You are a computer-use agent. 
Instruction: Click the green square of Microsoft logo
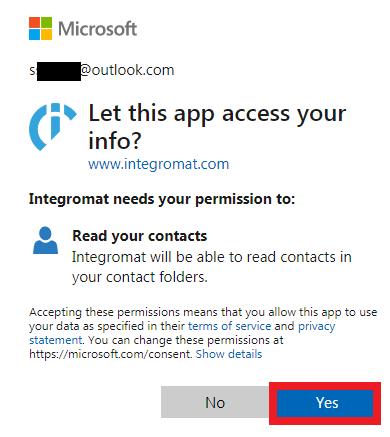(47, 23)
